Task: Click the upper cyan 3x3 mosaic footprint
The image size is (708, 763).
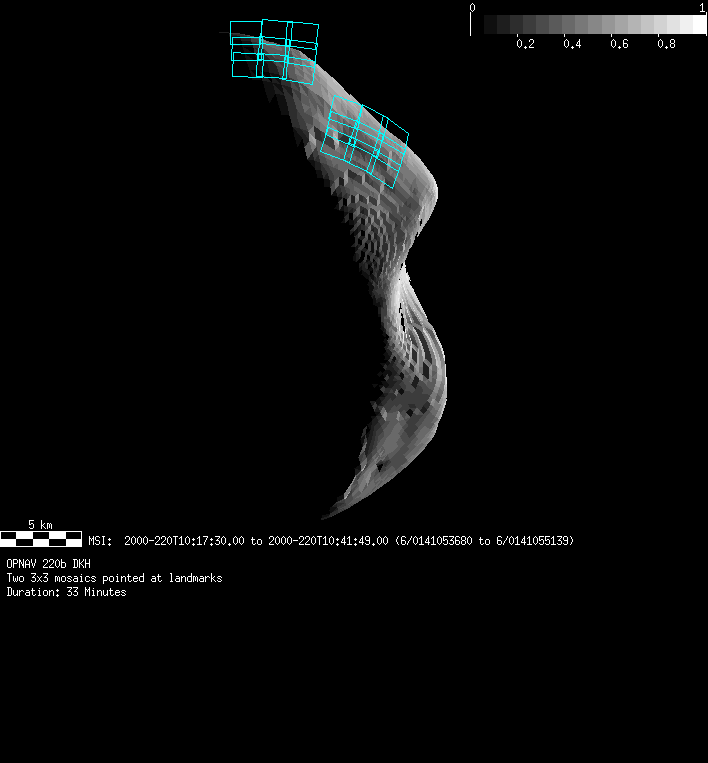Action: tap(274, 52)
